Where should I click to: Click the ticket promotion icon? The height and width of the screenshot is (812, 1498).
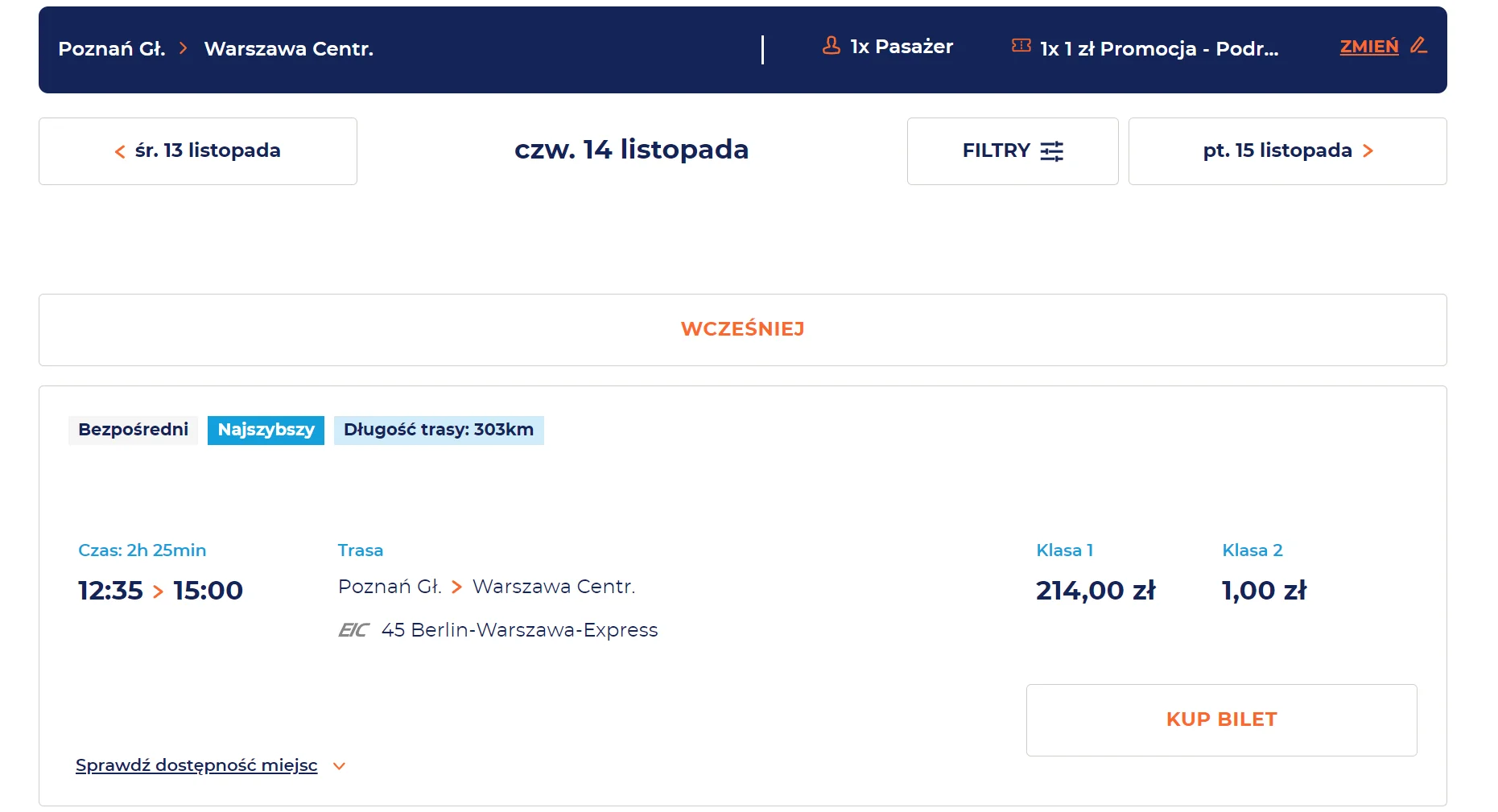(x=1021, y=46)
